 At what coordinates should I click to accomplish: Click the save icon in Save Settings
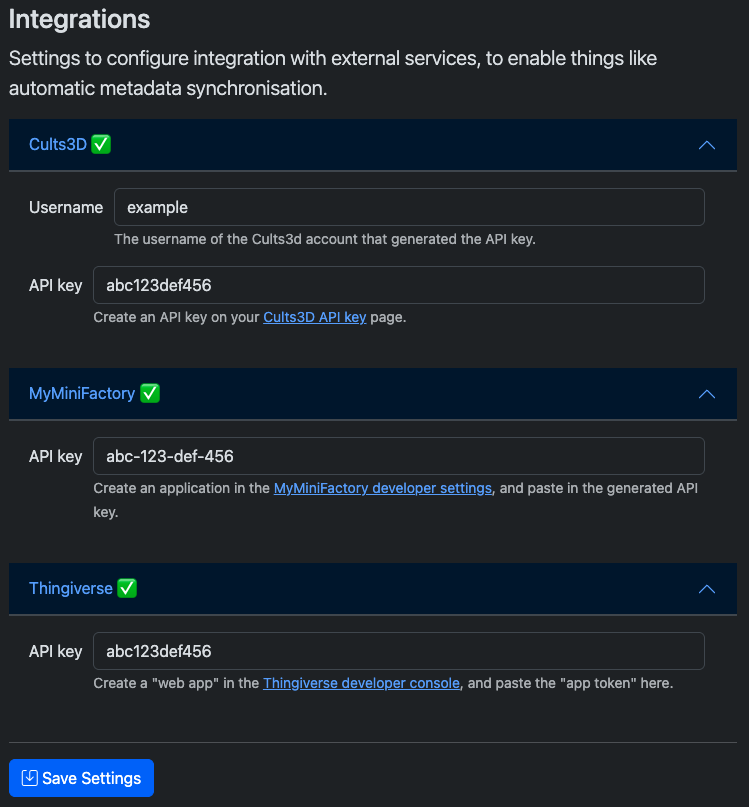[29, 778]
